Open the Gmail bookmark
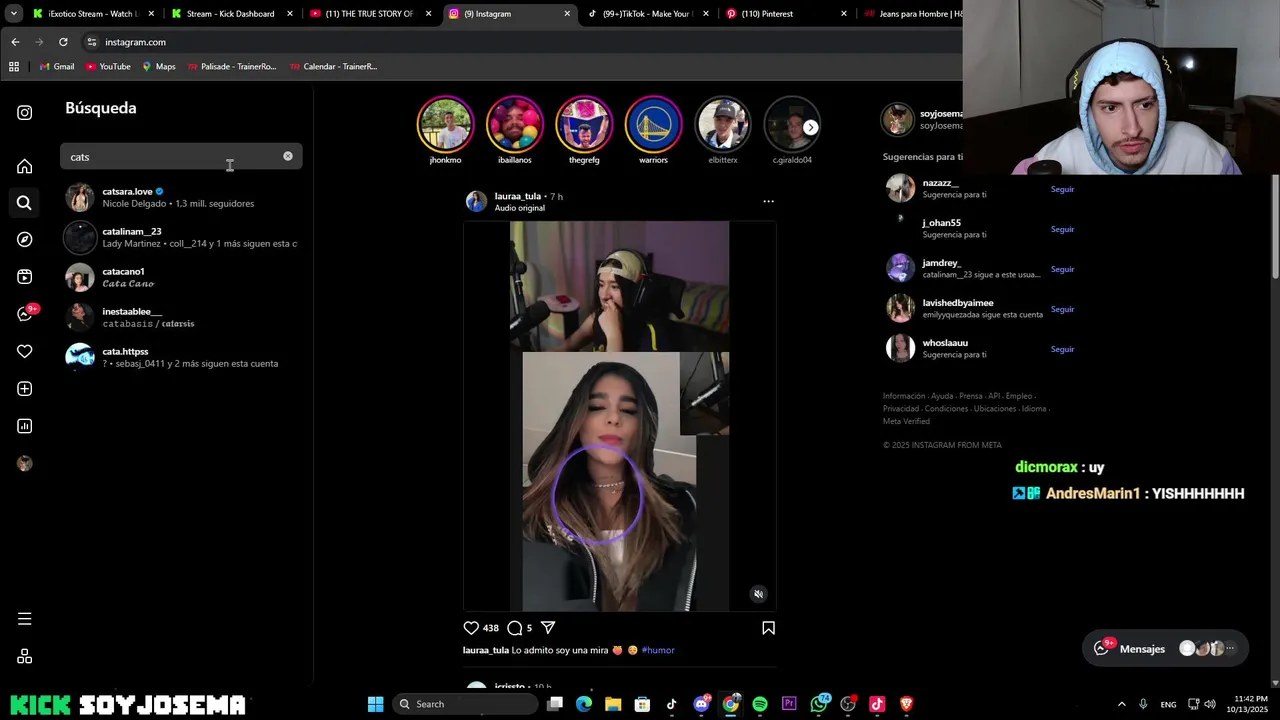Viewport: 1280px width, 720px height. pyautogui.click(x=56, y=66)
